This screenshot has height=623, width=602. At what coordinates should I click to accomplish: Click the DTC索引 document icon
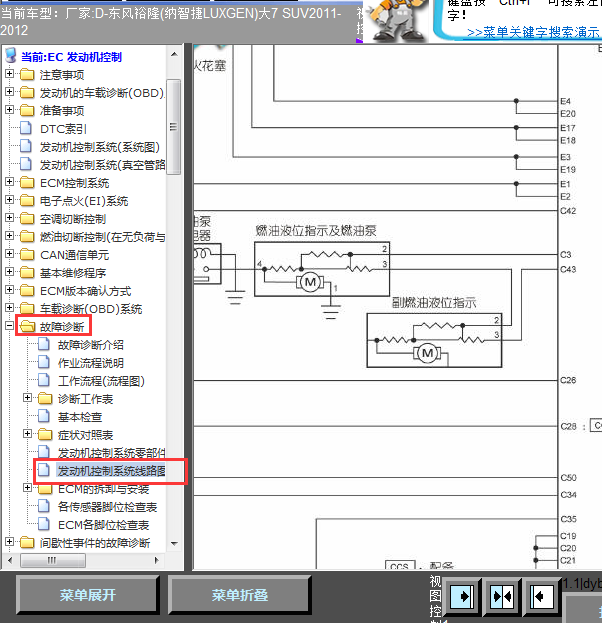[x=26, y=128]
